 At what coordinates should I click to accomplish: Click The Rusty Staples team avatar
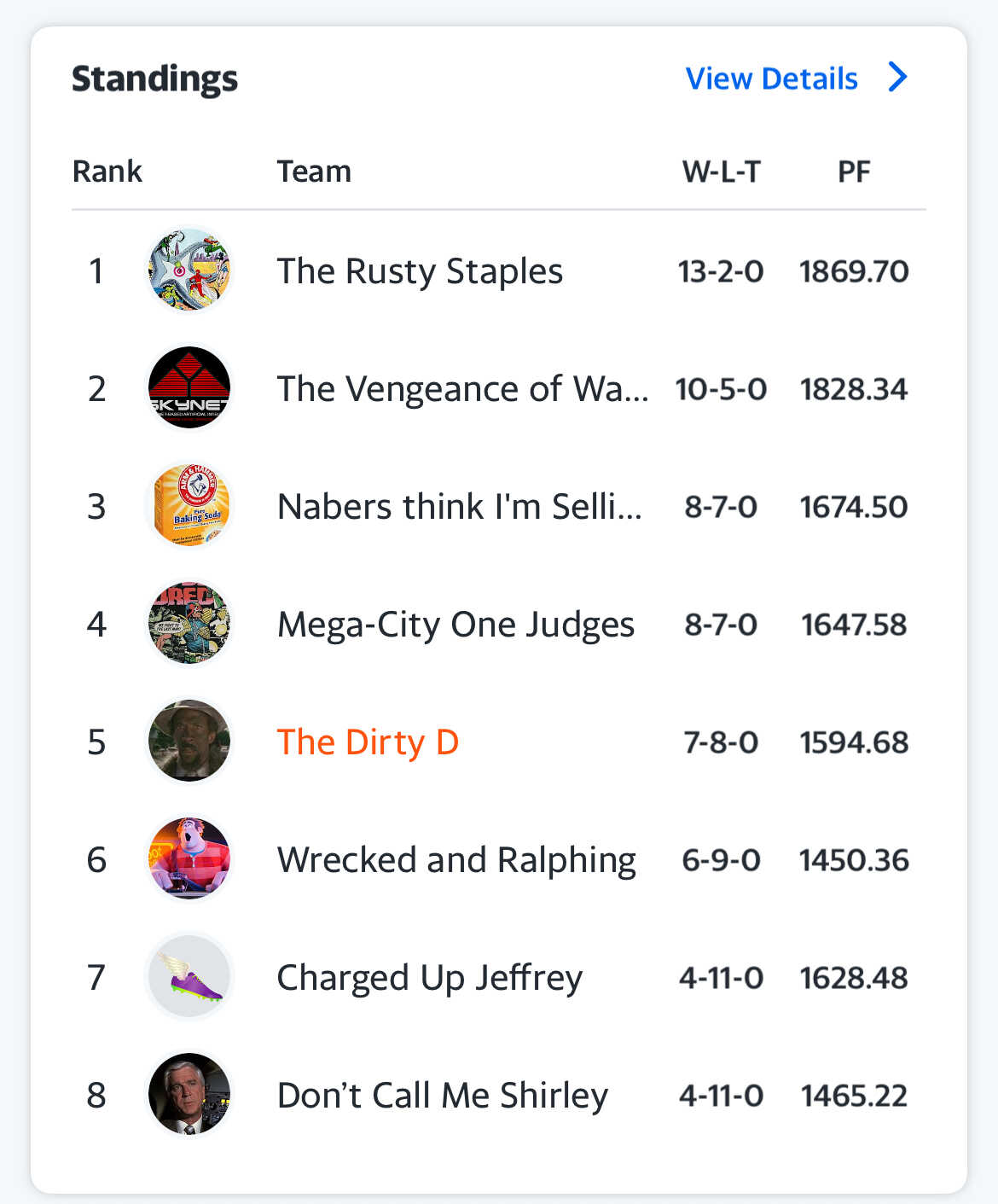pyautogui.click(x=189, y=270)
